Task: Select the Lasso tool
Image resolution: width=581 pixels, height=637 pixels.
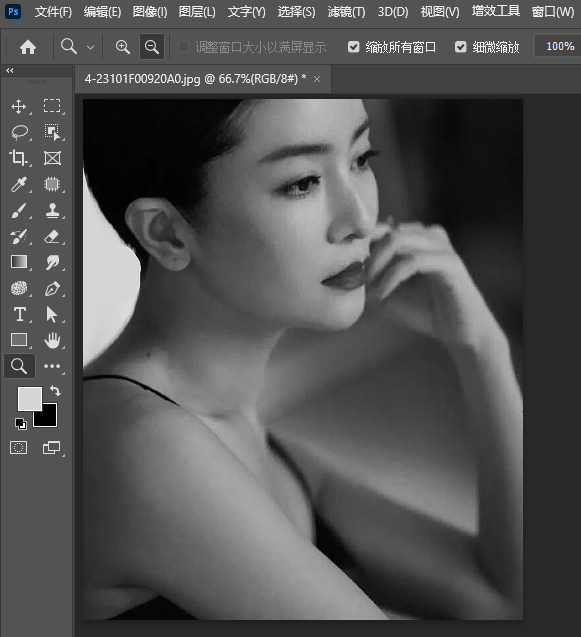Action: coord(19,132)
